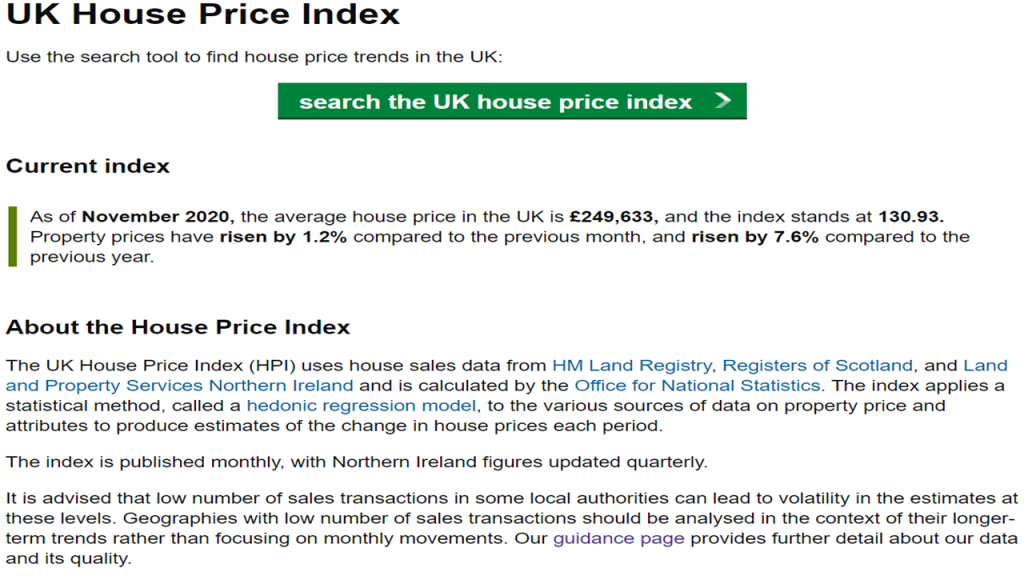
Task: Open Land and Property Services Northern Ireland link
Action: coord(180,385)
